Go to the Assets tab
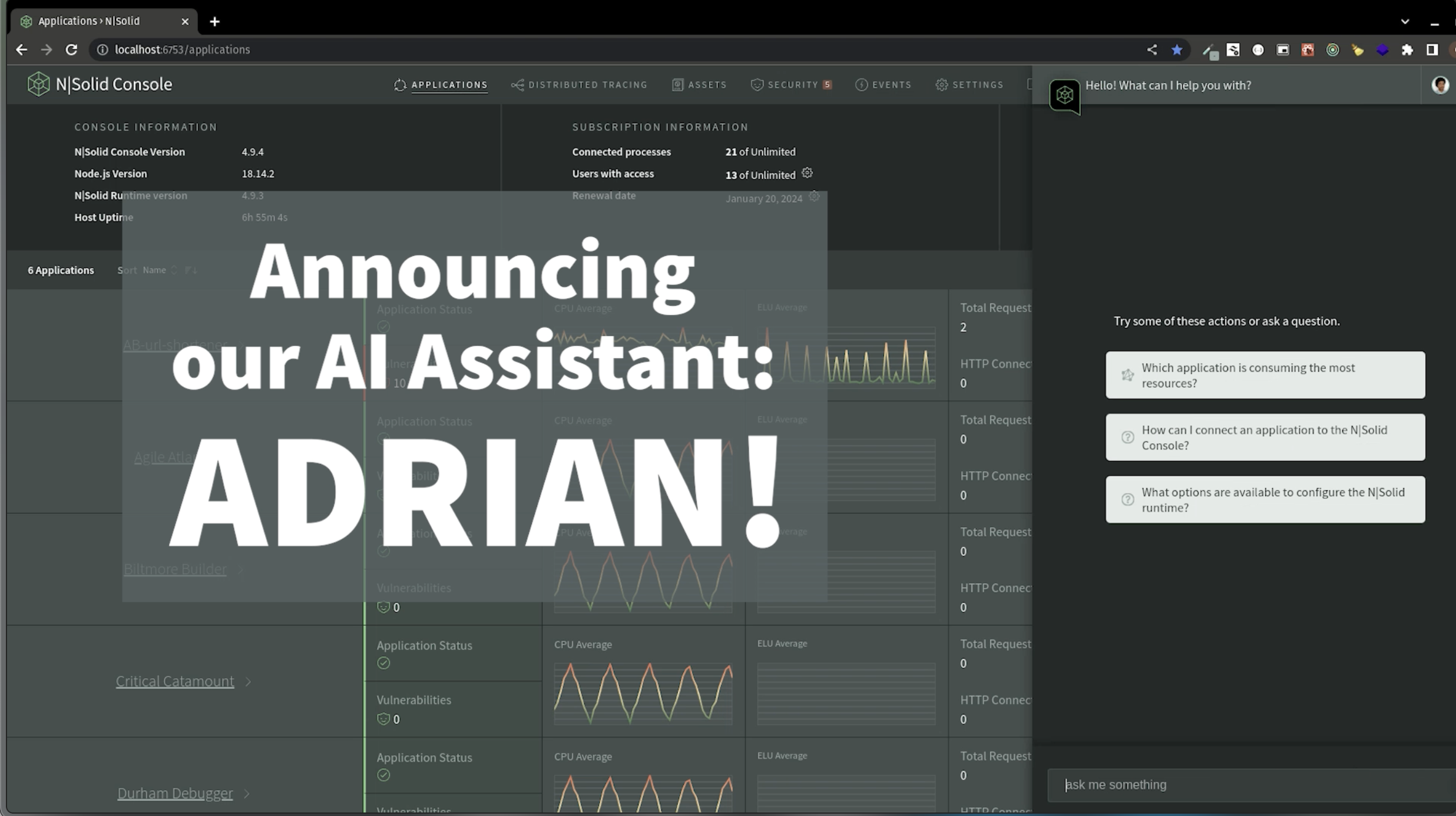 pyautogui.click(x=700, y=85)
